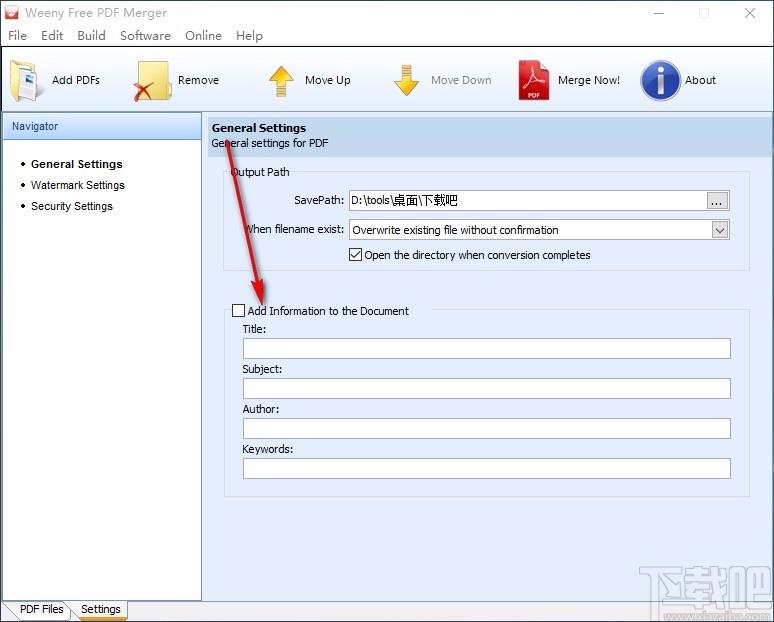Close the Weeny Free PDF Merger window
This screenshot has width=774, height=622.
coord(750,13)
